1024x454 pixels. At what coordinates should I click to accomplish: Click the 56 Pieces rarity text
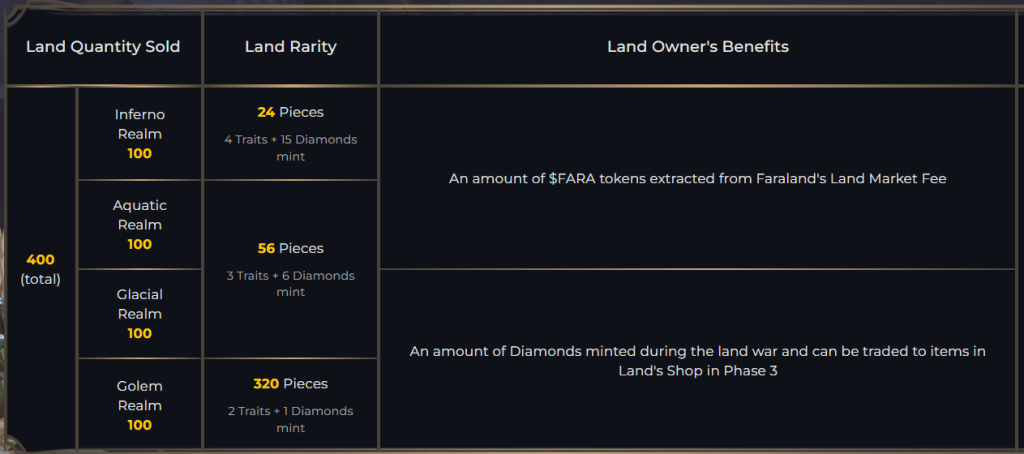pyautogui.click(x=290, y=248)
